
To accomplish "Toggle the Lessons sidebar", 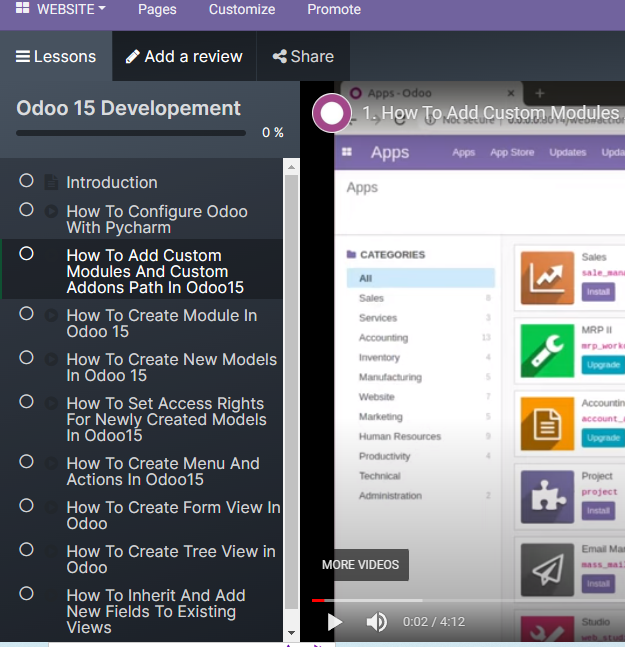I will point(56,57).
